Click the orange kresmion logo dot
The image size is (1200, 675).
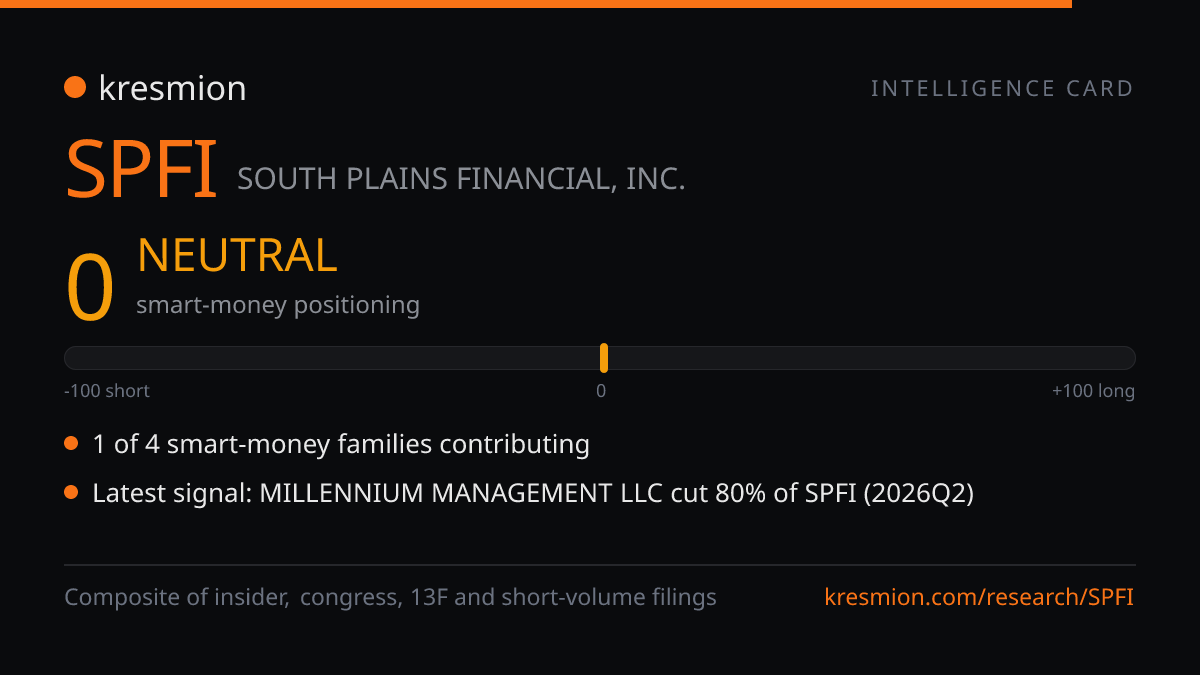[75, 88]
